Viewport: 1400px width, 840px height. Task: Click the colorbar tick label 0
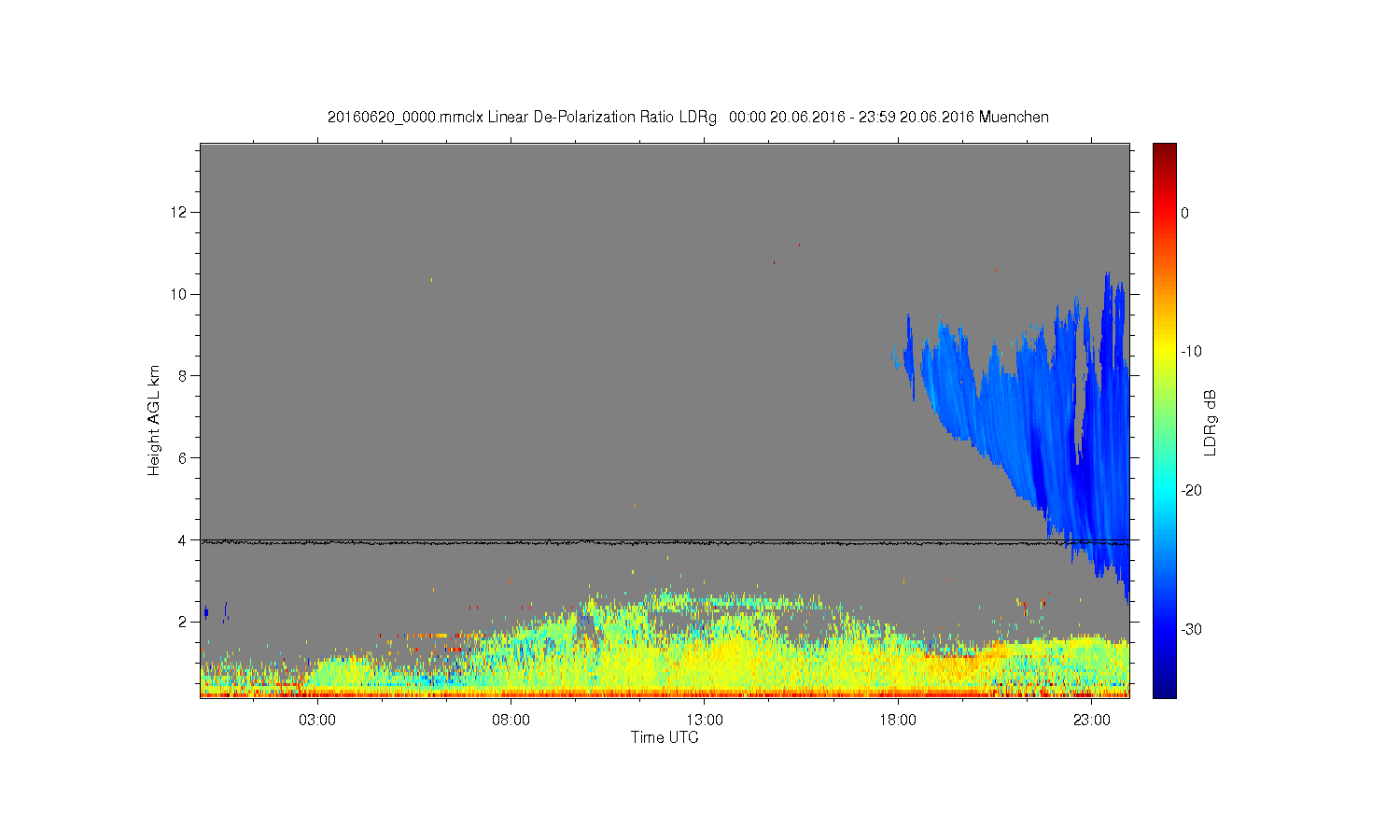point(1184,213)
